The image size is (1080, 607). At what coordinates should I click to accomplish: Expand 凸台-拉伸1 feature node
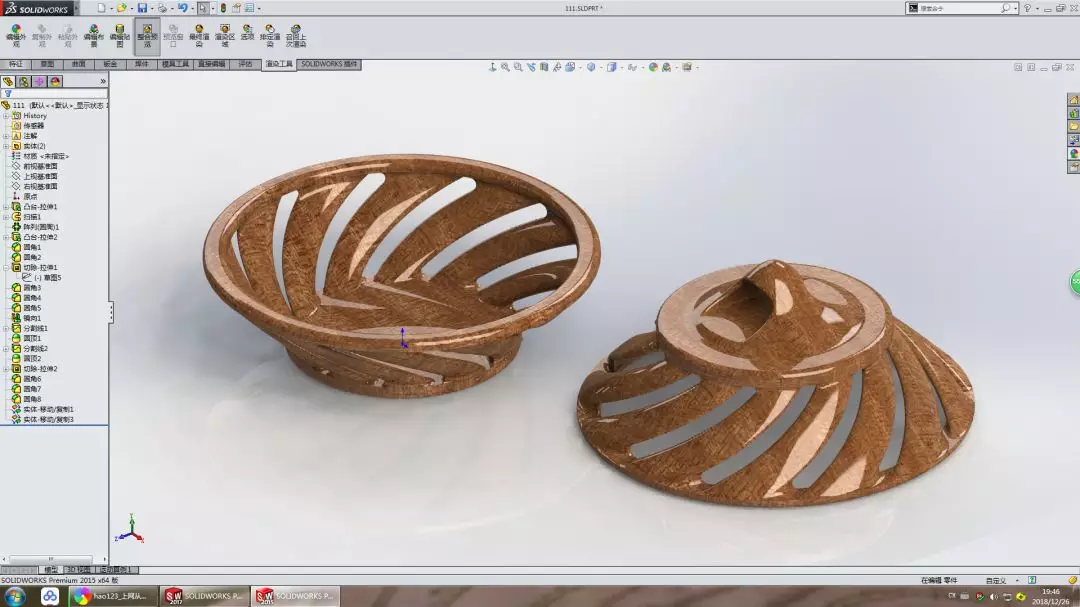[6, 207]
